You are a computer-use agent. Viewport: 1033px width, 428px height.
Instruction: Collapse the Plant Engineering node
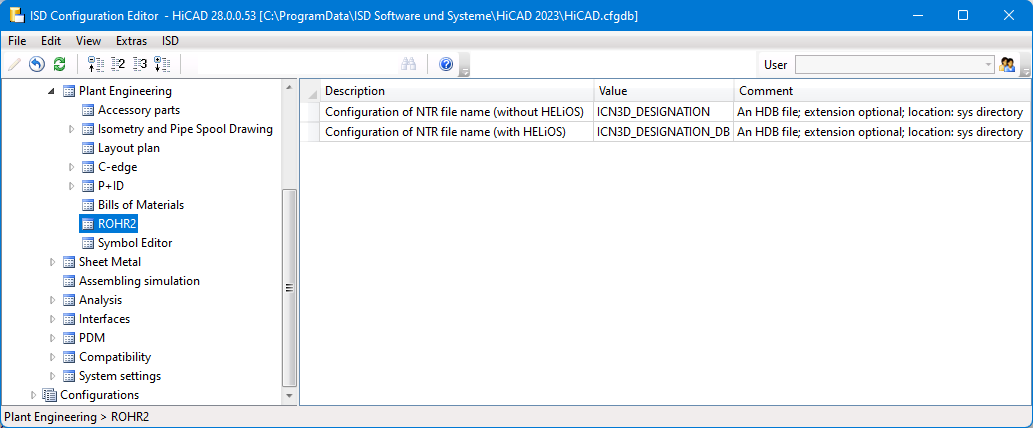[52, 92]
